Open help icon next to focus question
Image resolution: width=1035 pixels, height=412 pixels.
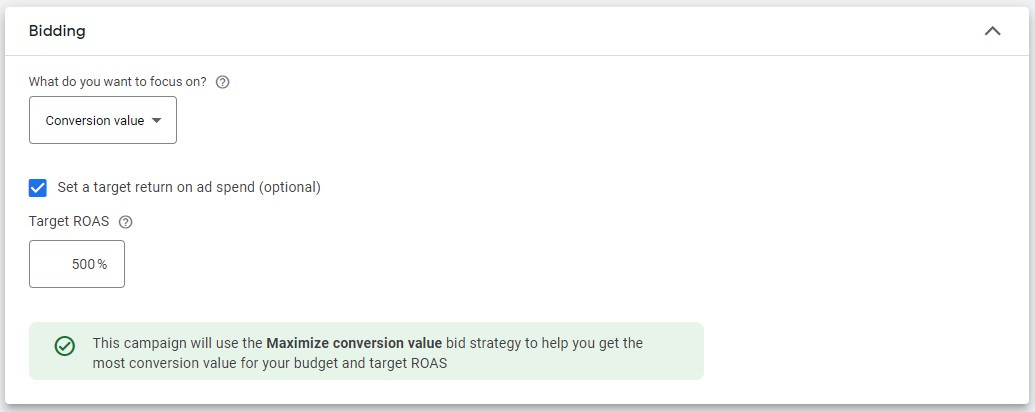222,83
